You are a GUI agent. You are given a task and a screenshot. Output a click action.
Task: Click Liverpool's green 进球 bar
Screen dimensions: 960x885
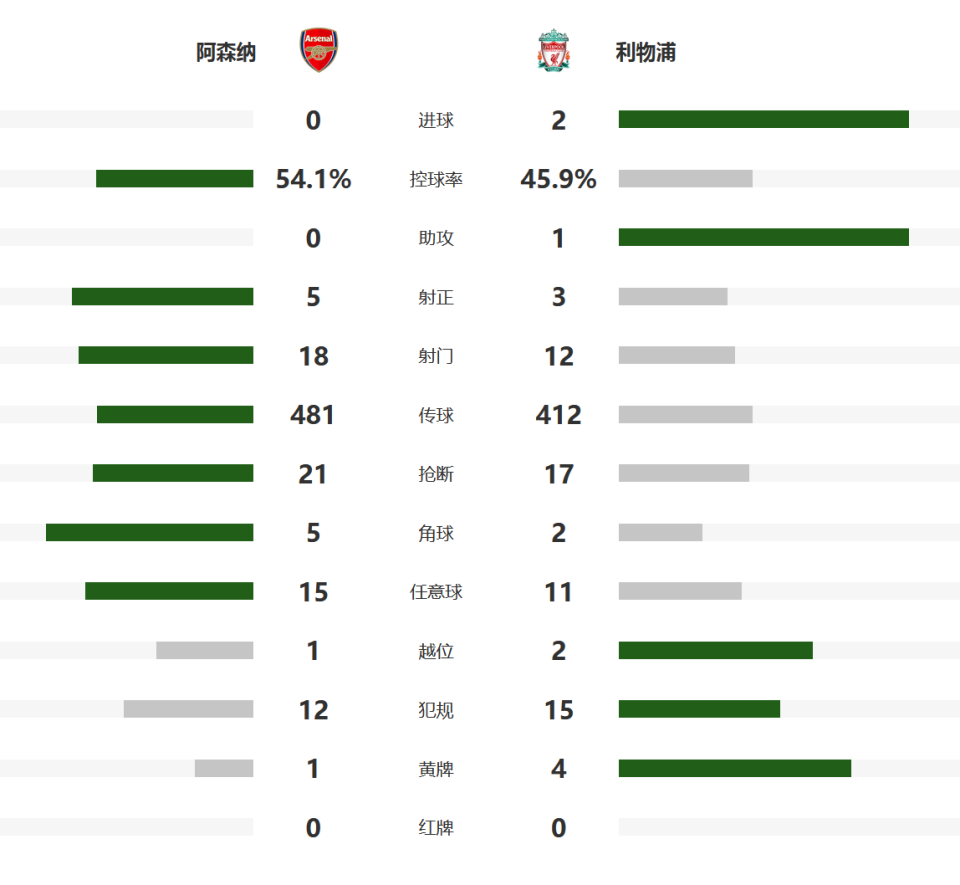point(763,120)
